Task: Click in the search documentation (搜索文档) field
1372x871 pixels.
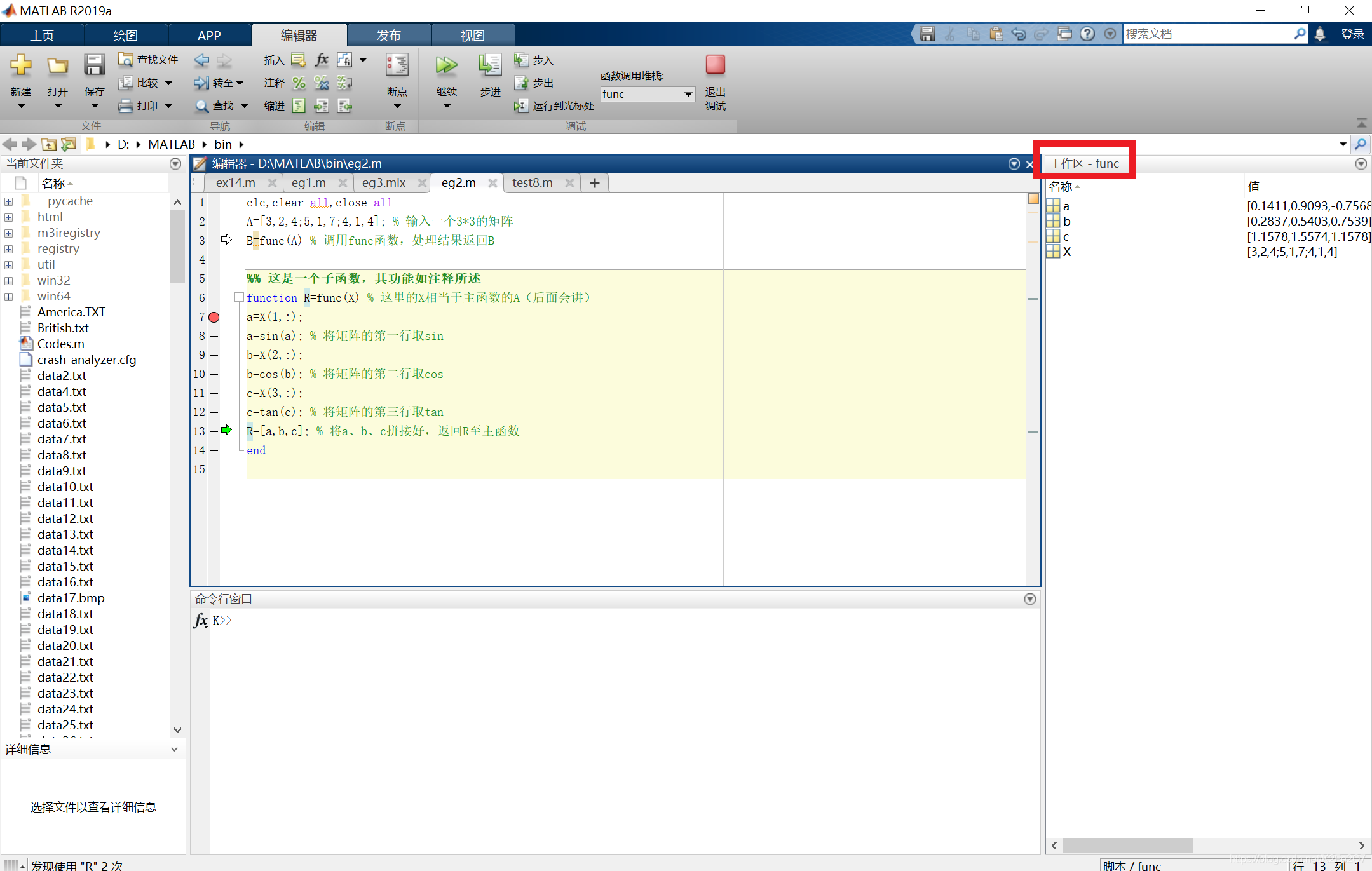Action: pyautogui.click(x=1206, y=34)
